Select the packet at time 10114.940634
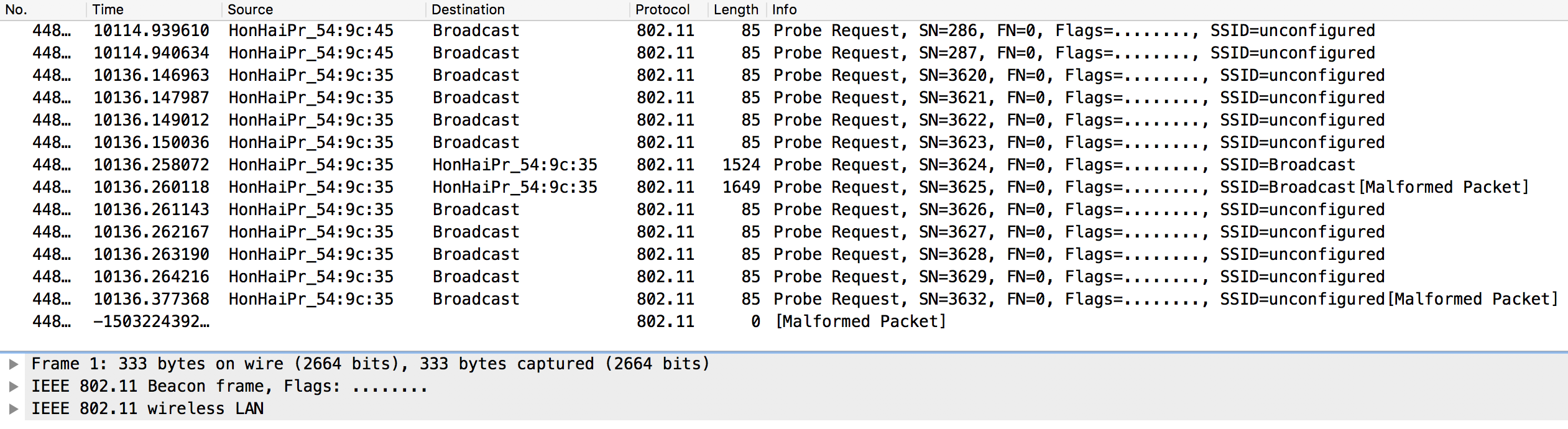1568x429 pixels. [x=784, y=53]
